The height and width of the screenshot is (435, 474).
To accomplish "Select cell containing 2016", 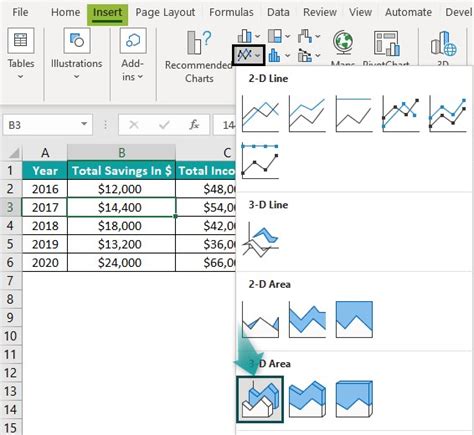I will click(x=45, y=189).
